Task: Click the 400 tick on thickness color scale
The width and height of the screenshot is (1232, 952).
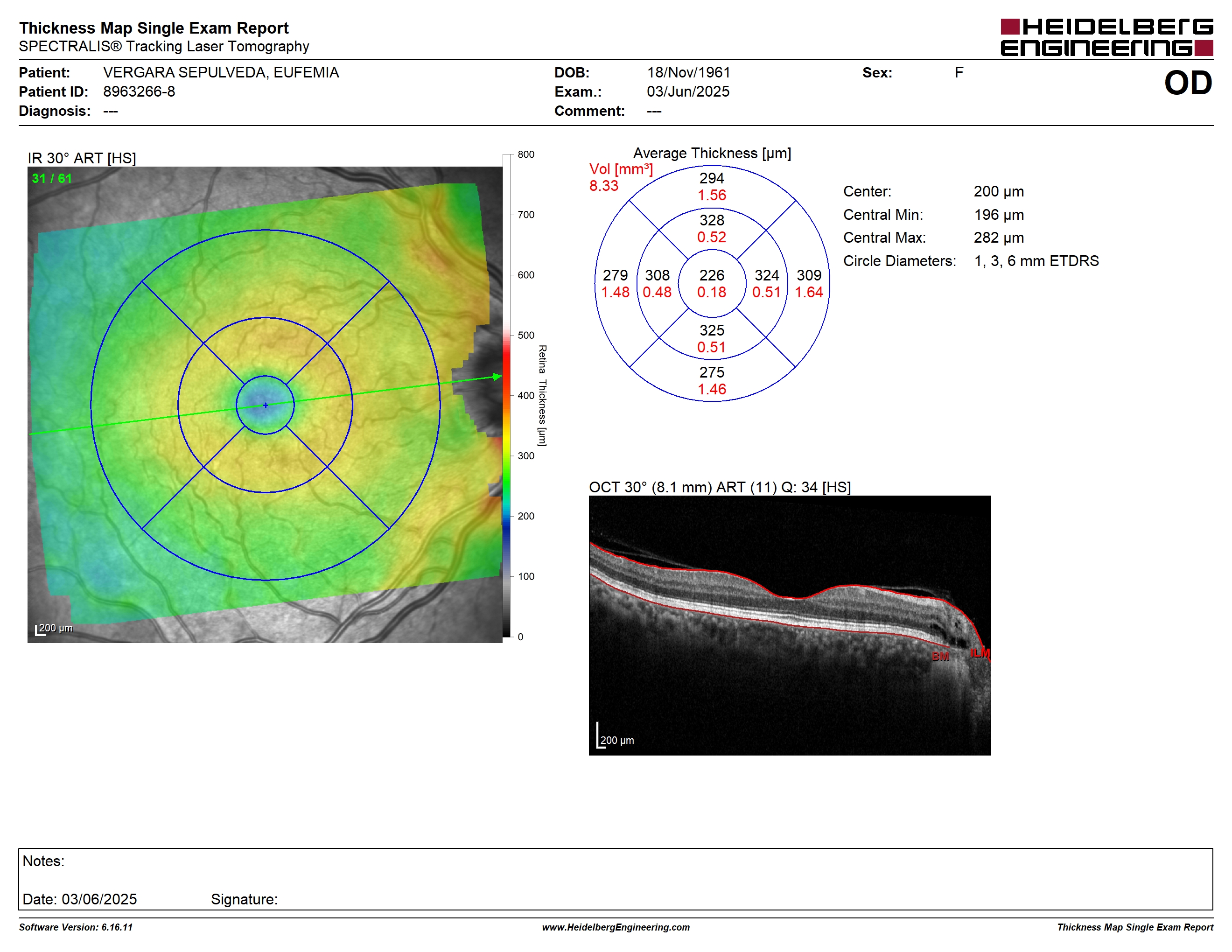Action: [x=526, y=395]
